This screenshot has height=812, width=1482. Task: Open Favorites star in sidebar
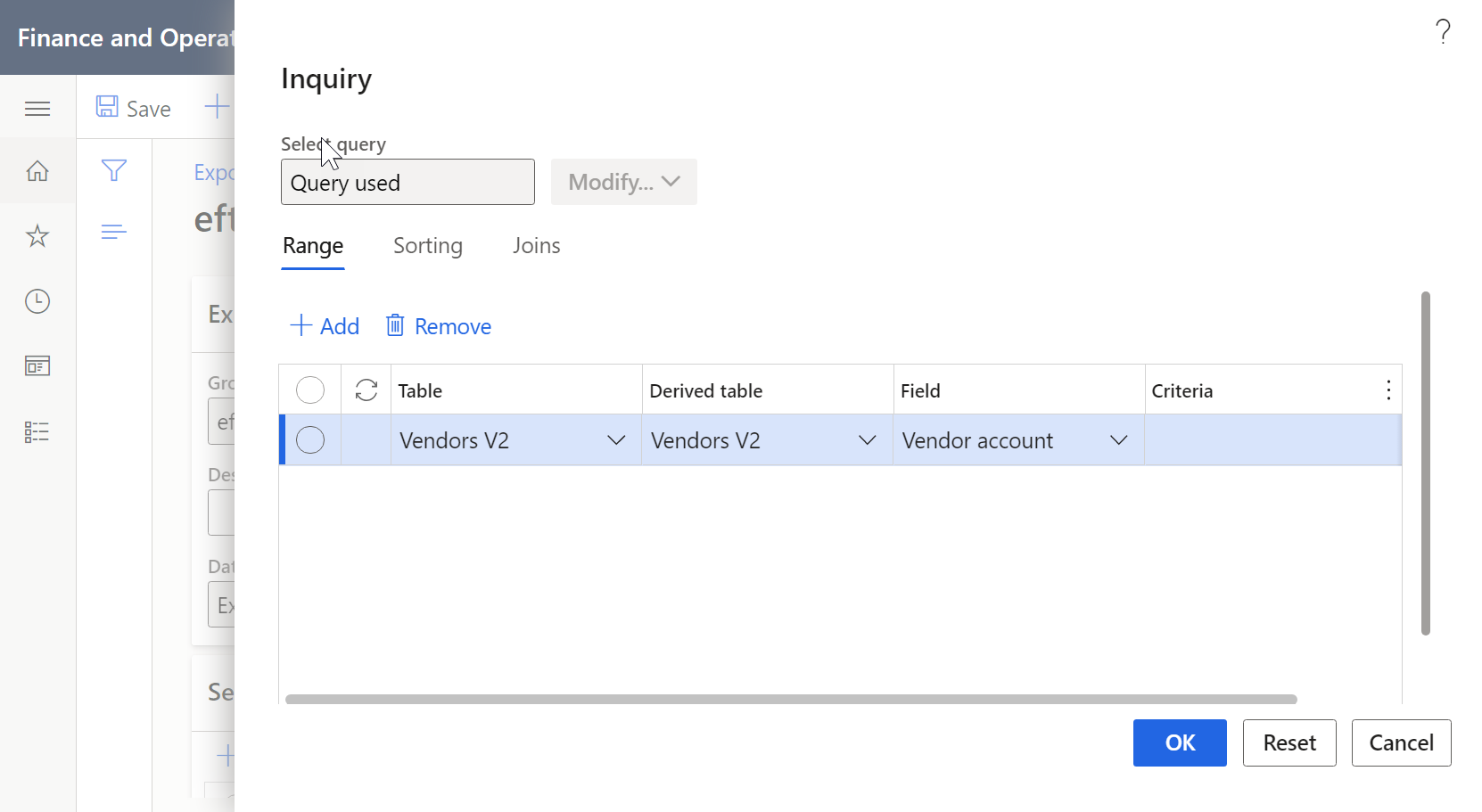click(37, 236)
